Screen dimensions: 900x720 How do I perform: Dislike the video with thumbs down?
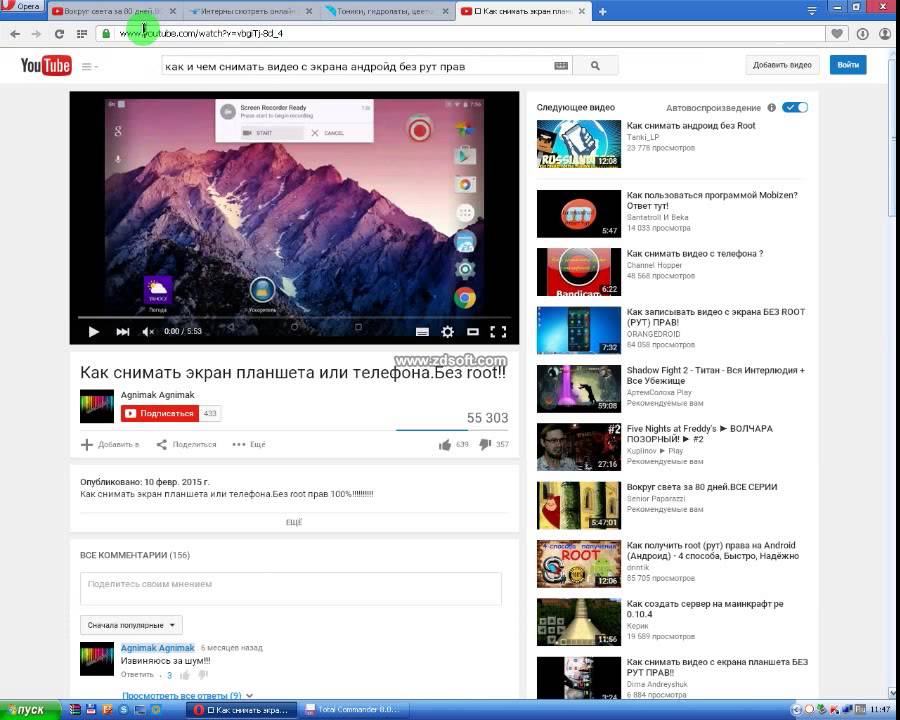[x=485, y=444]
